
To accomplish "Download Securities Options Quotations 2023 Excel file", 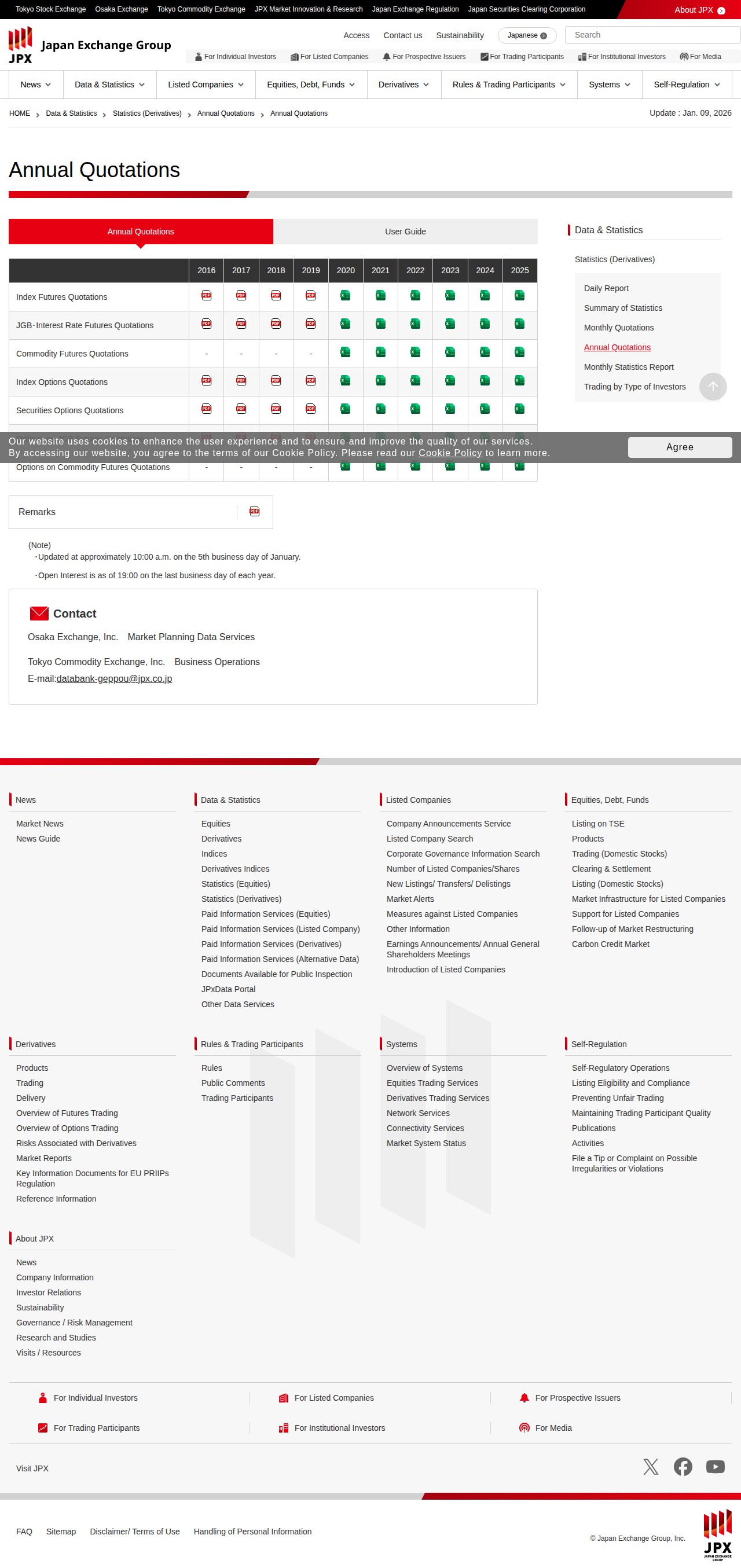I will pyautogui.click(x=450, y=409).
